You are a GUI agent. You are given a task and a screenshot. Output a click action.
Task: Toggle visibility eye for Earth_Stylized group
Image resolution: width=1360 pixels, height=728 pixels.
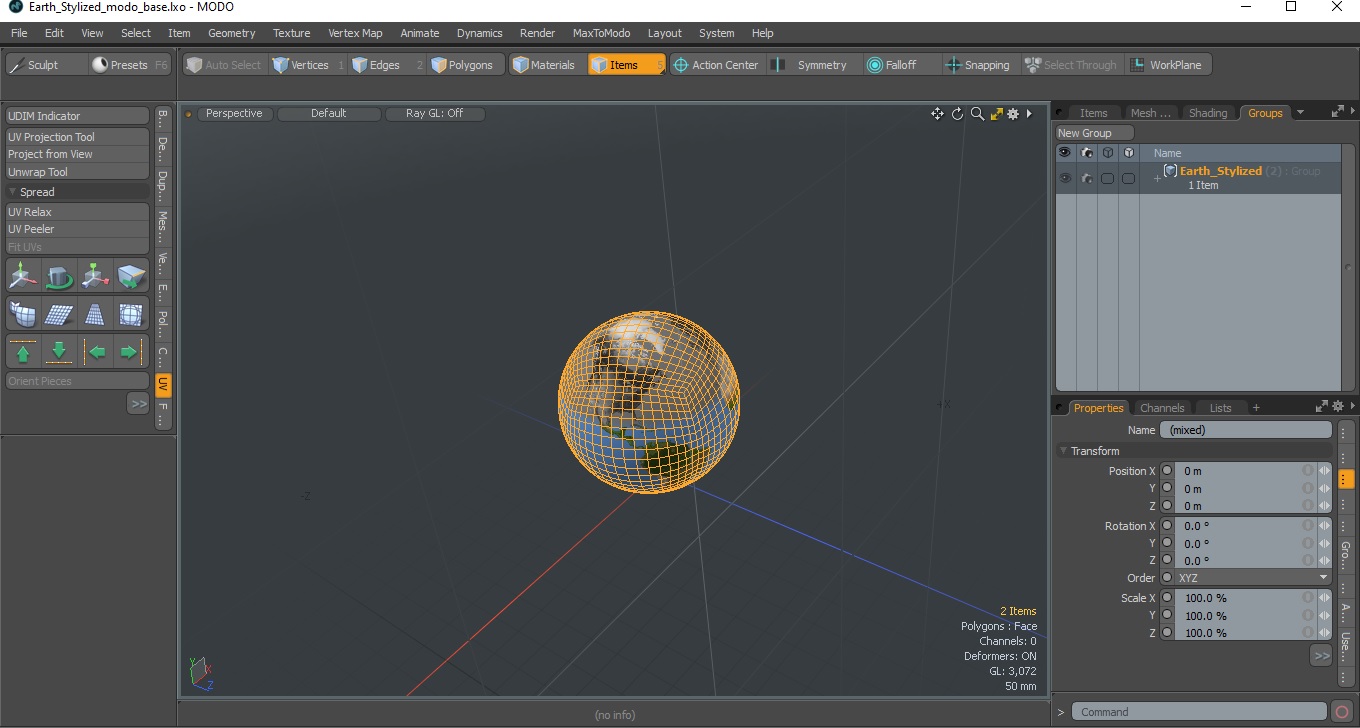1065,178
